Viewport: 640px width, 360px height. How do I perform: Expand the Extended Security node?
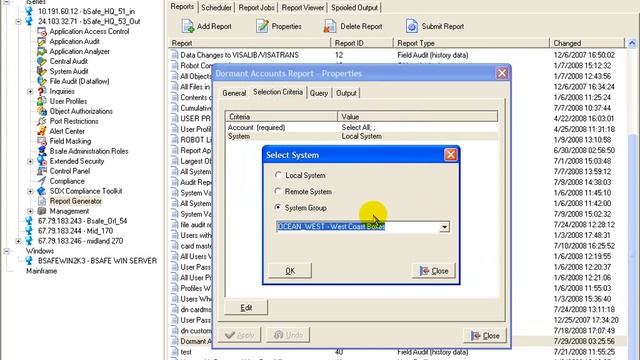click(30, 161)
